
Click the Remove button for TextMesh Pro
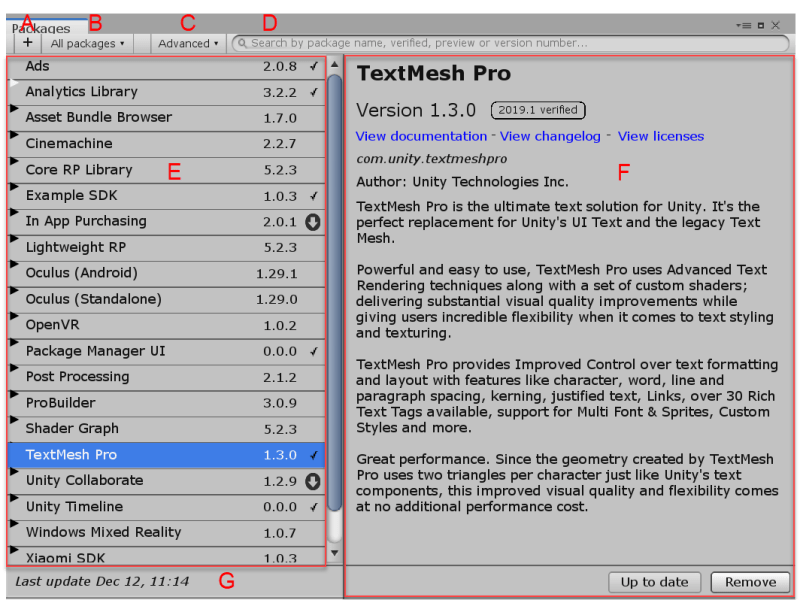point(750,582)
